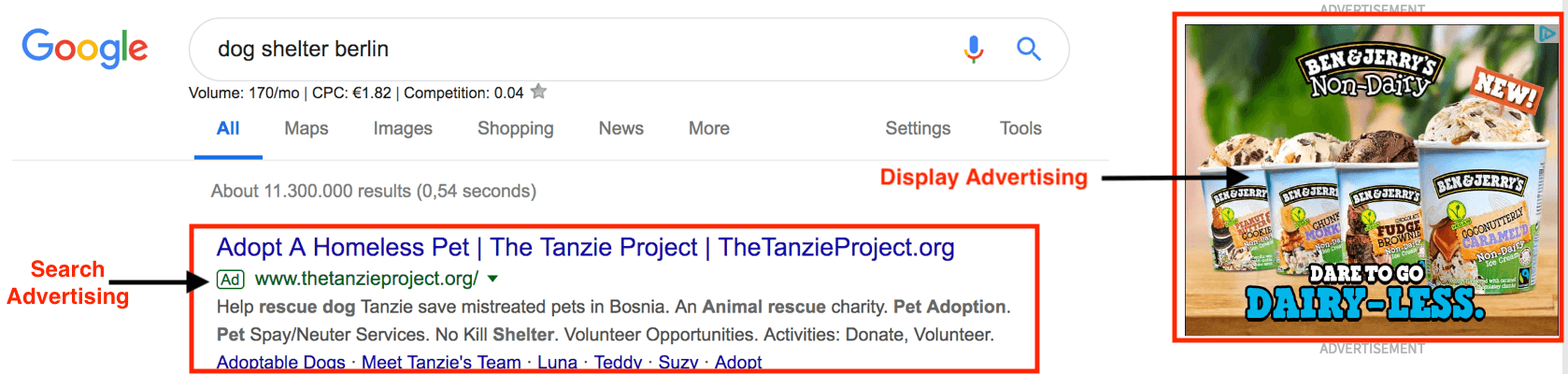
Task: Click into the search query field
Action: pos(561,49)
